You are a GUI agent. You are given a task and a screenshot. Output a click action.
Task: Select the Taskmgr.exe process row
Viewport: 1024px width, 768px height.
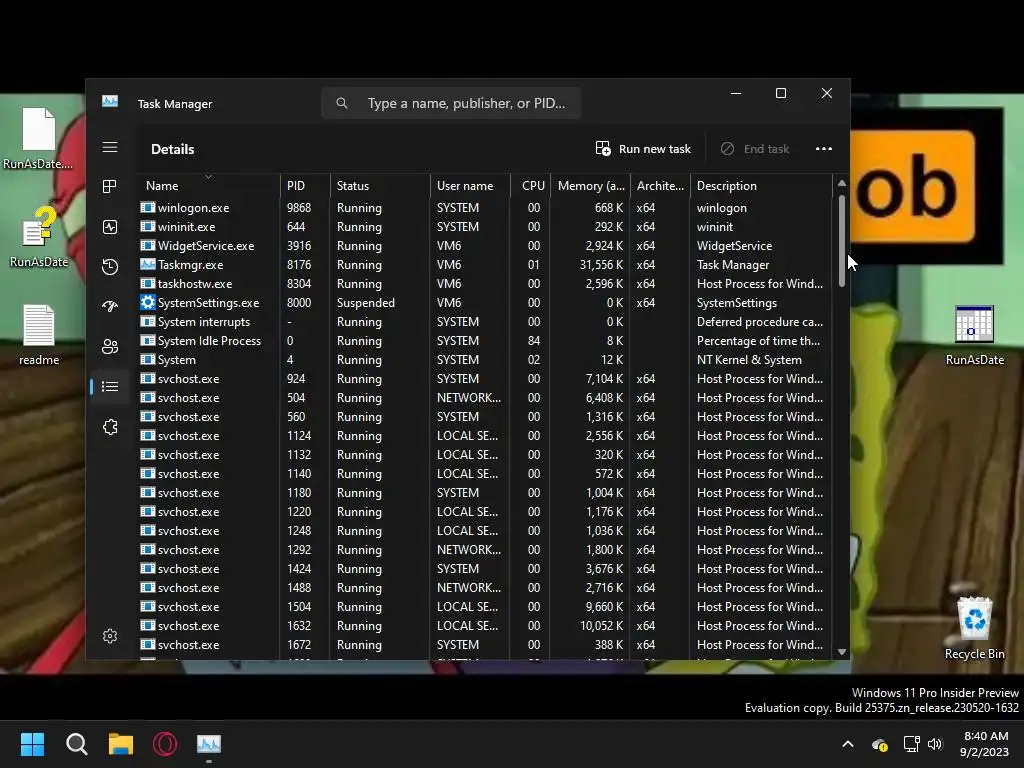click(485, 264)
